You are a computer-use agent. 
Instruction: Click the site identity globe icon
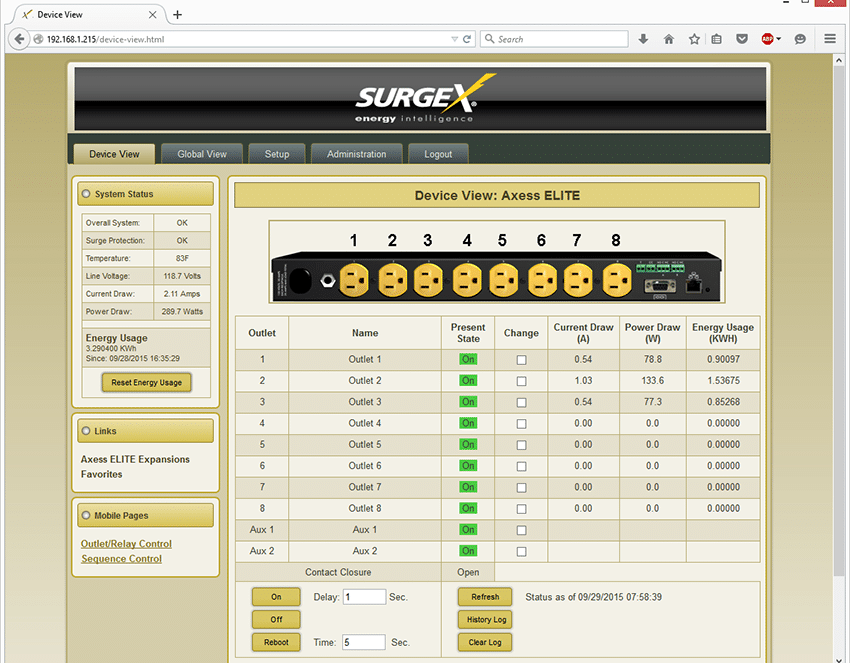(x=38, y=39)
